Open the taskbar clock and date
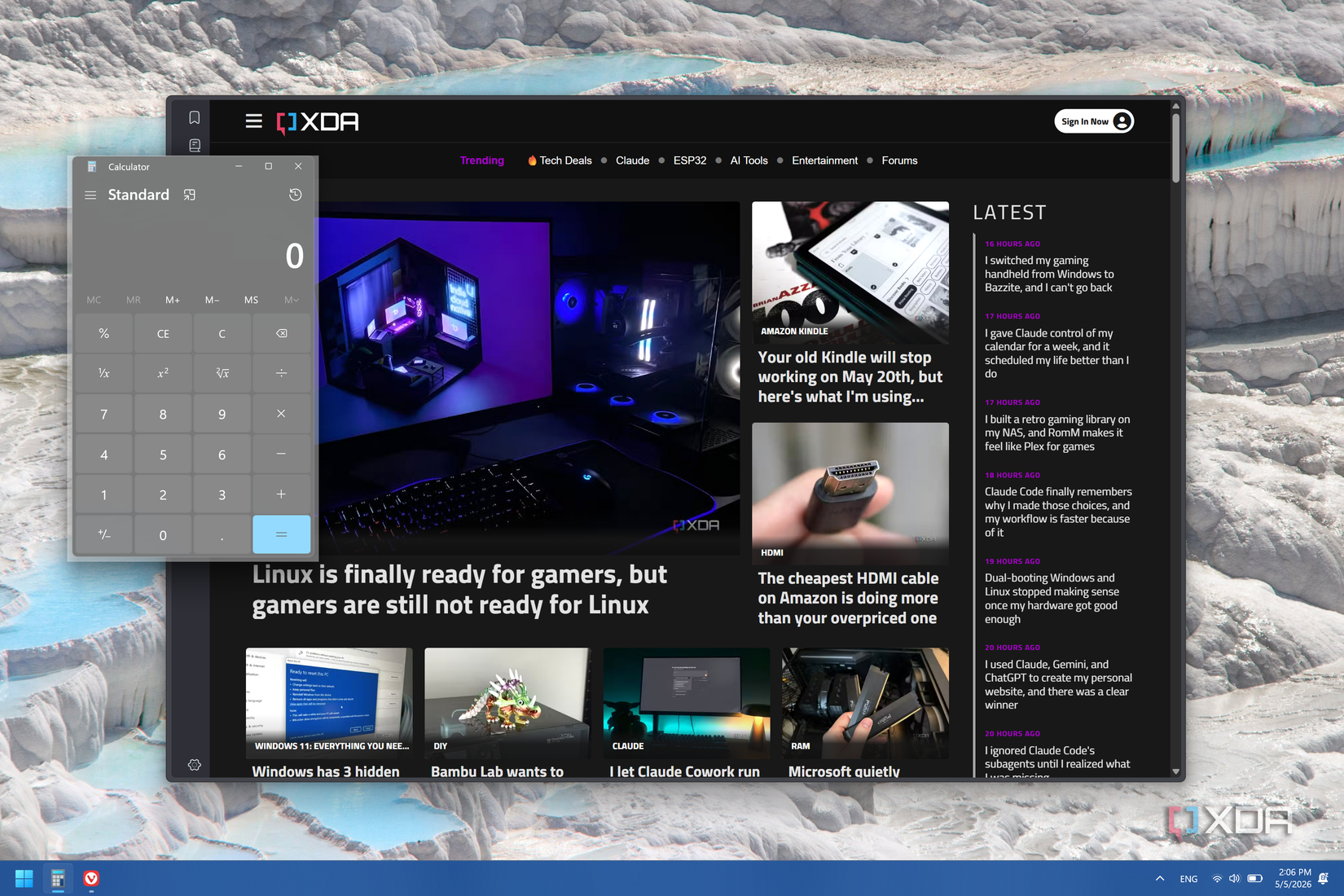The width and height of the screenshot is (1344, 896). [x=1293, y=878]
